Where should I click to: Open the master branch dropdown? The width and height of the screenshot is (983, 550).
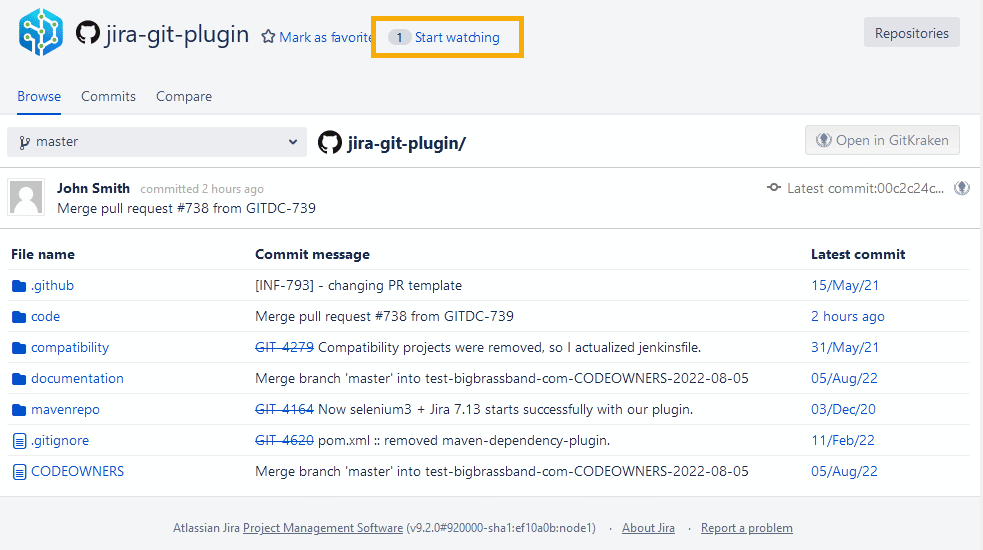click(158, 142)
